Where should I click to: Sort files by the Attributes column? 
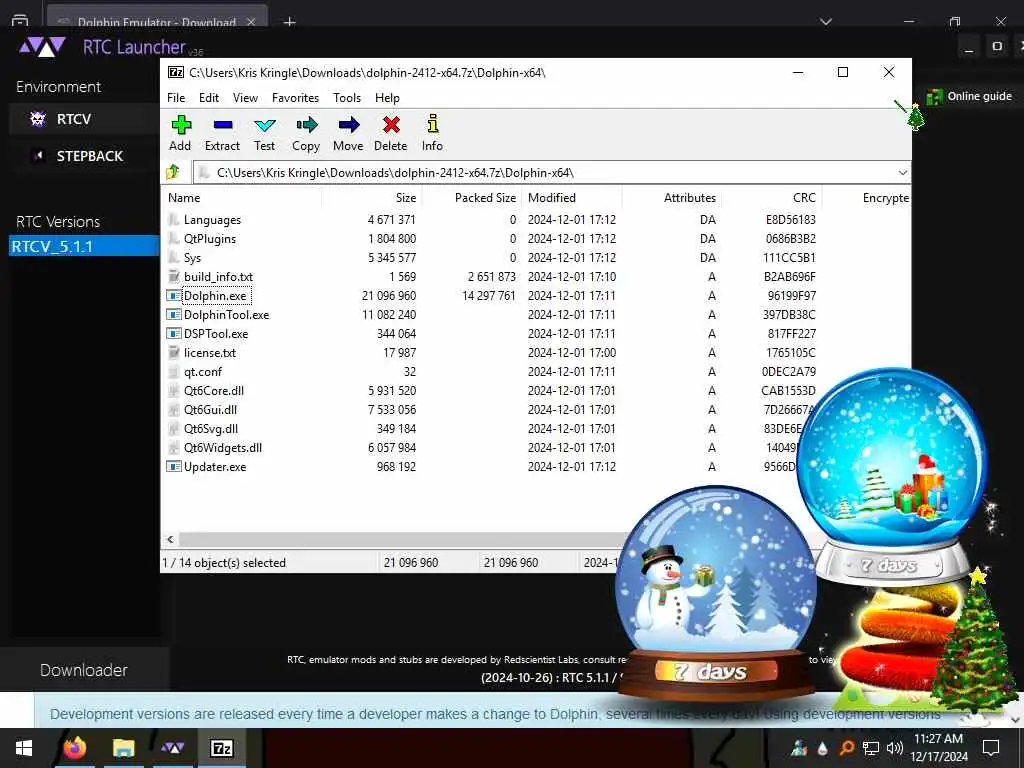(x=671, y=198)
